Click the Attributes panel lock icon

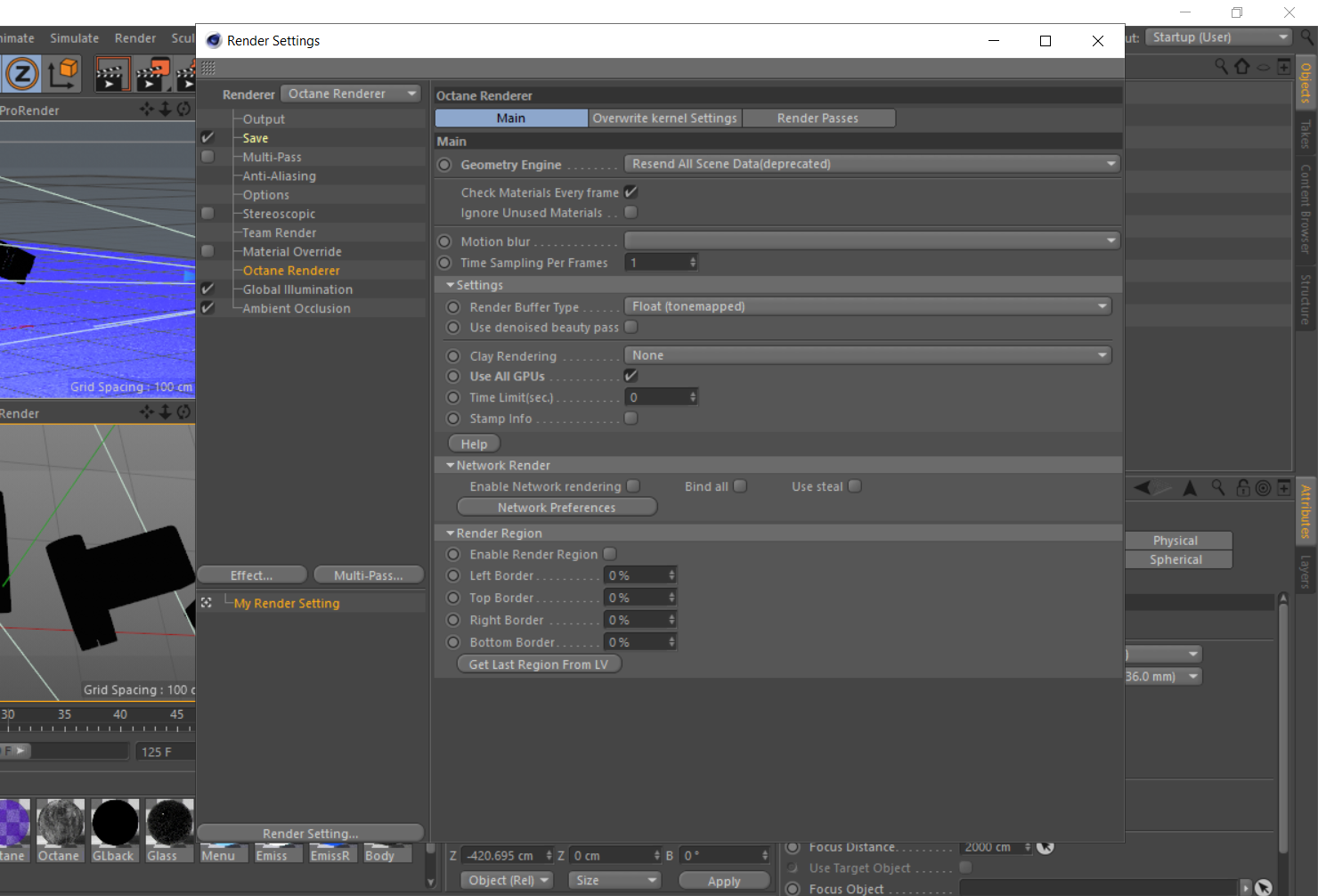point(1243,487)
